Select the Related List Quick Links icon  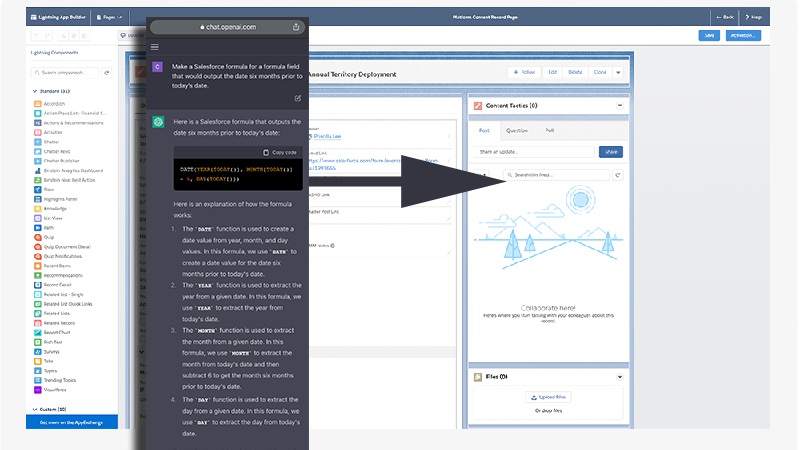tap(37, 304)
